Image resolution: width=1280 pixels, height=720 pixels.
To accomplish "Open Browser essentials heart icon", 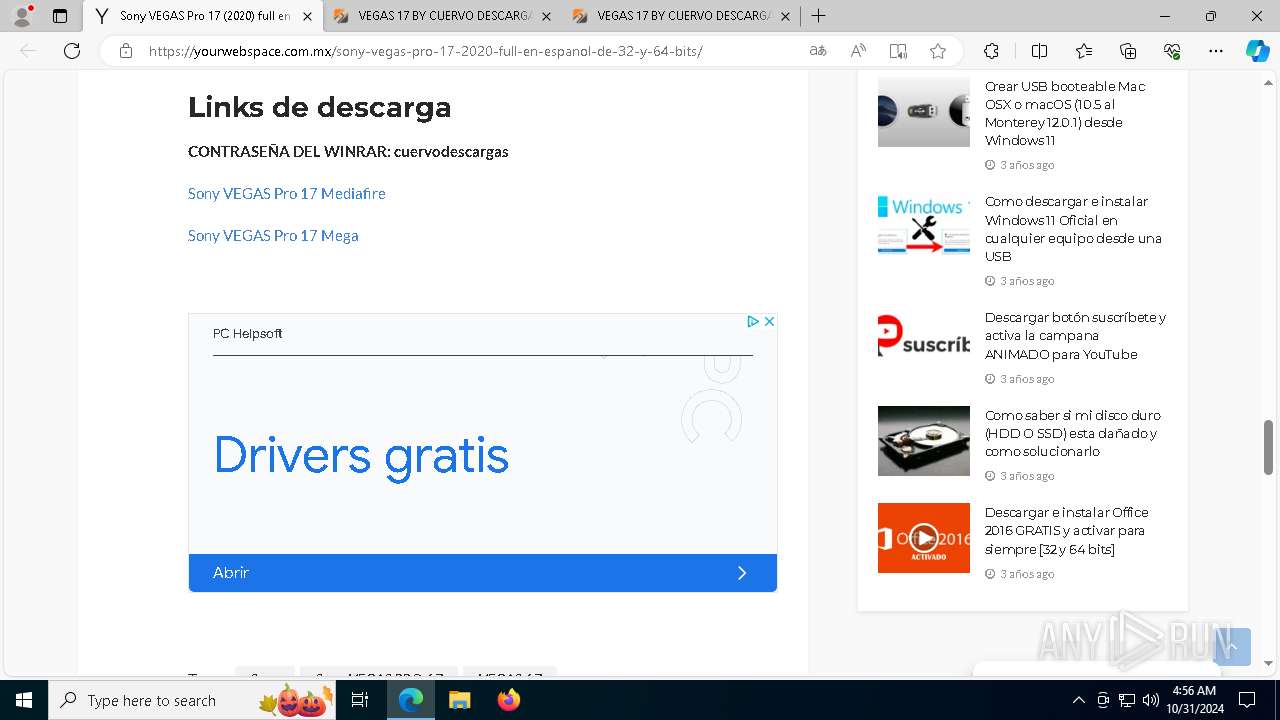I will 1172,51.
